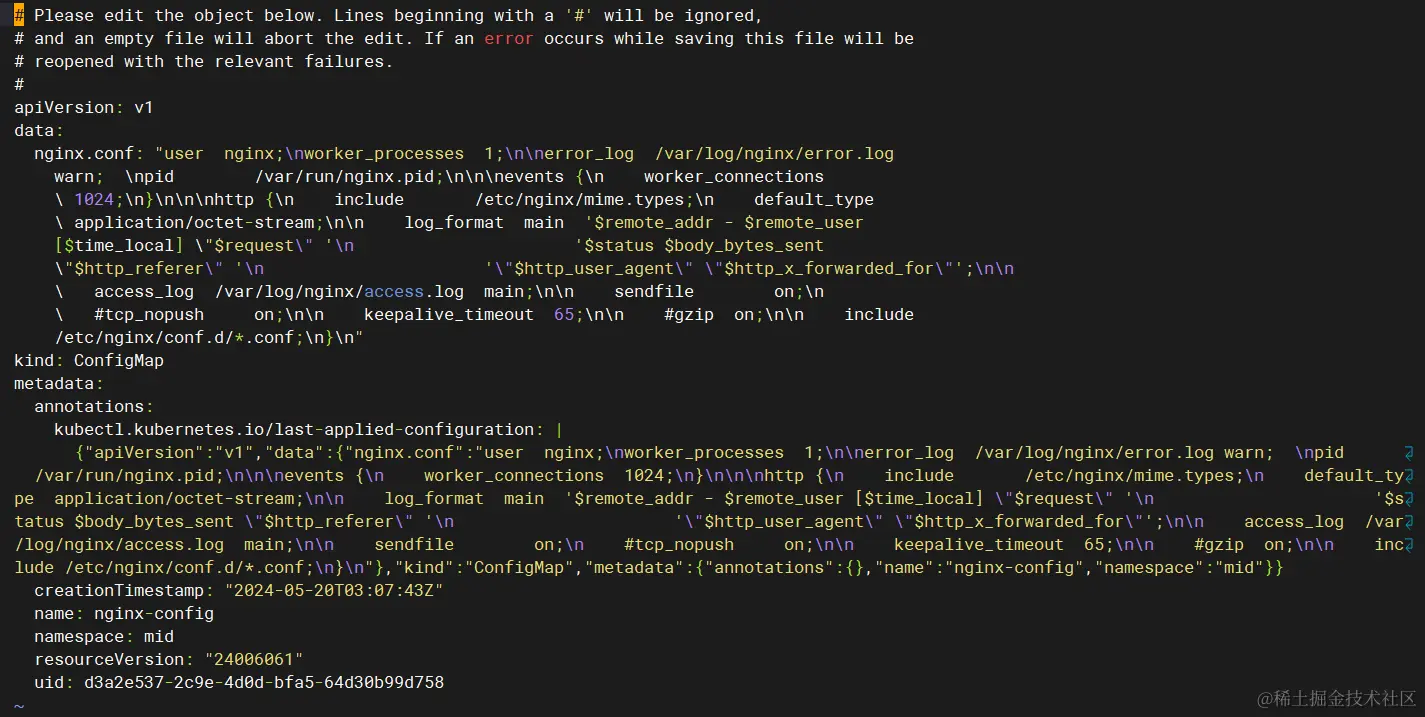Click the 'uid' key
Viewport: 1425px width, 717px height.
coord(49,682)
